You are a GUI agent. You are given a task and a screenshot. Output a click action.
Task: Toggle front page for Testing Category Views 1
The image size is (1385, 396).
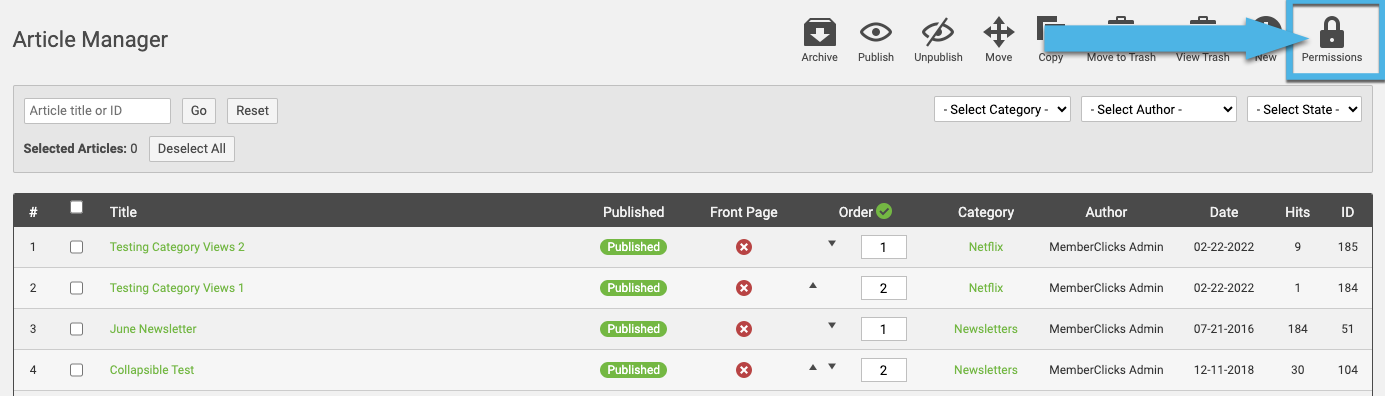[744, 288]
